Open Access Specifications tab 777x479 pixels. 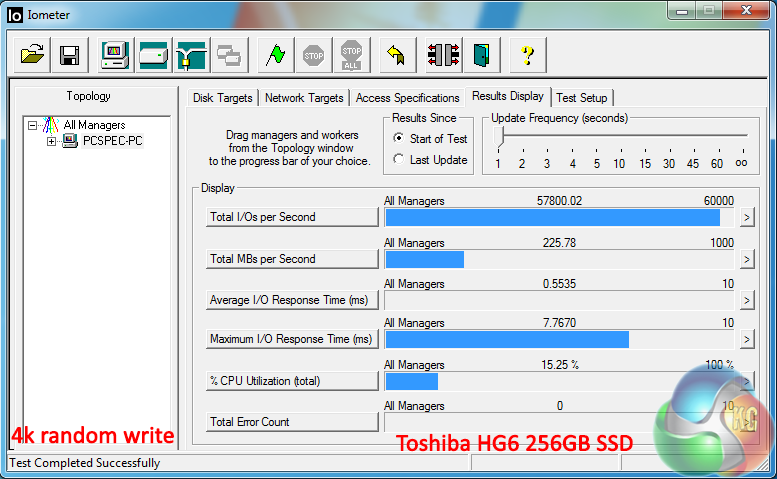[x=407, y=98]
